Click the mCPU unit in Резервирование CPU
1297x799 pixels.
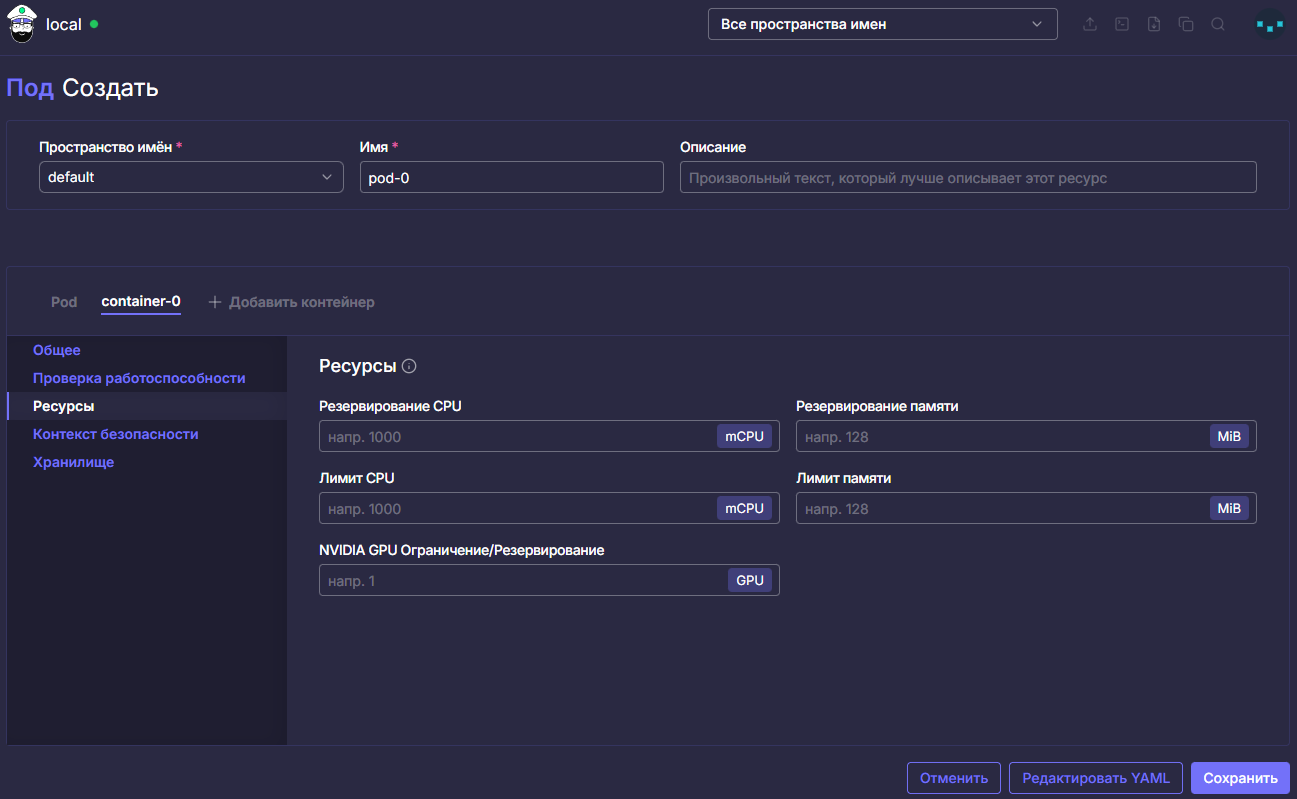tap(744, 436)
